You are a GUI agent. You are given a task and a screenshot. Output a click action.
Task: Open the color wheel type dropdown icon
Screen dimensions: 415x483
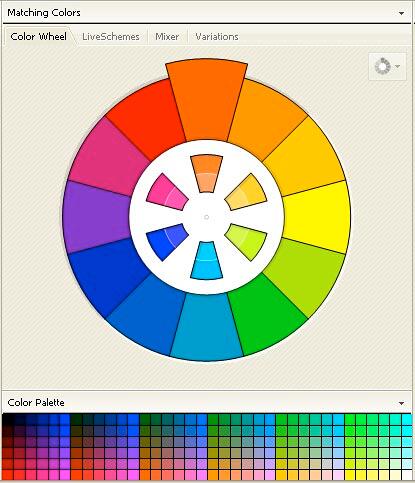(387, 66)
